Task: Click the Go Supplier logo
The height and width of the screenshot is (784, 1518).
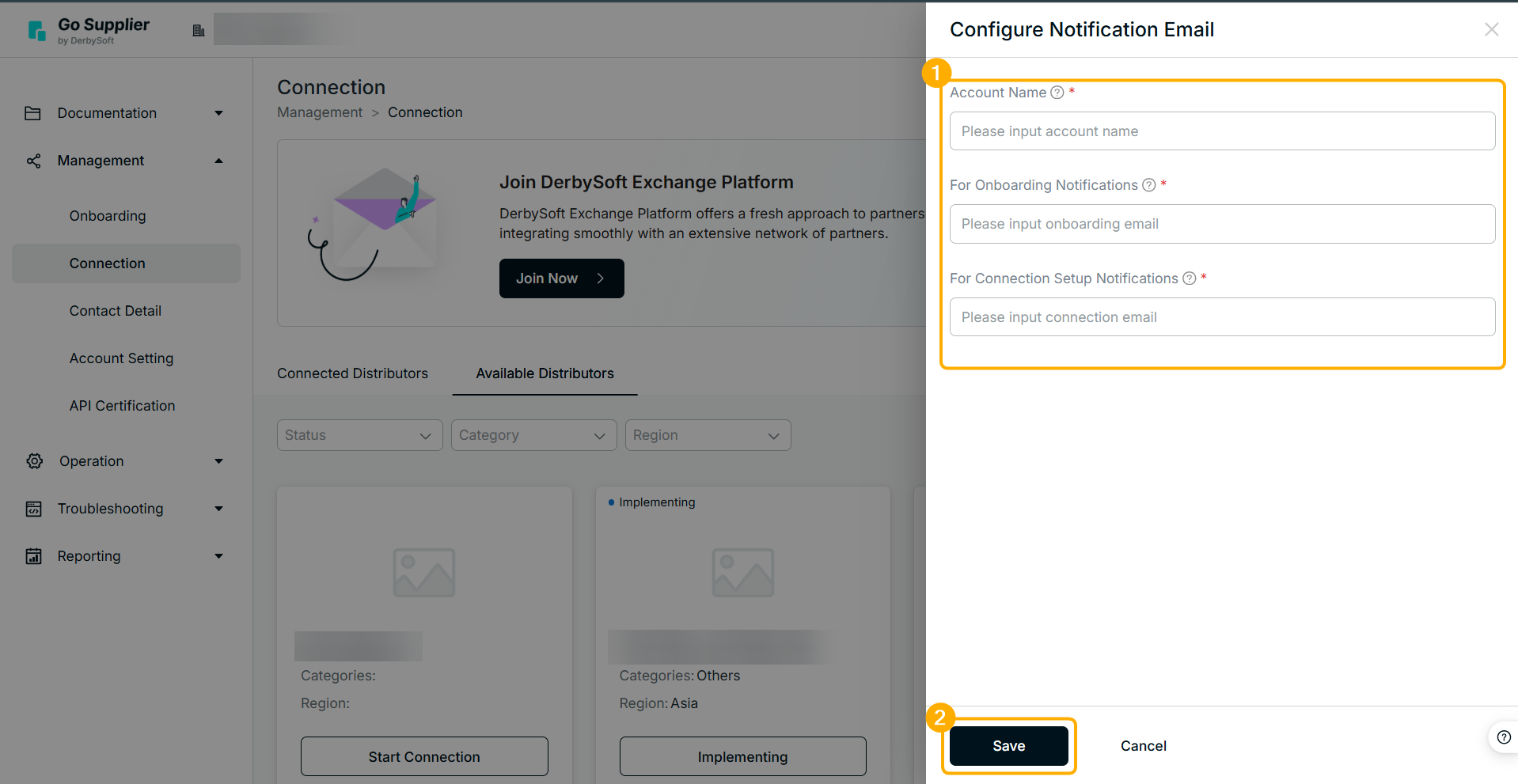Action: [x=88, y=30]
